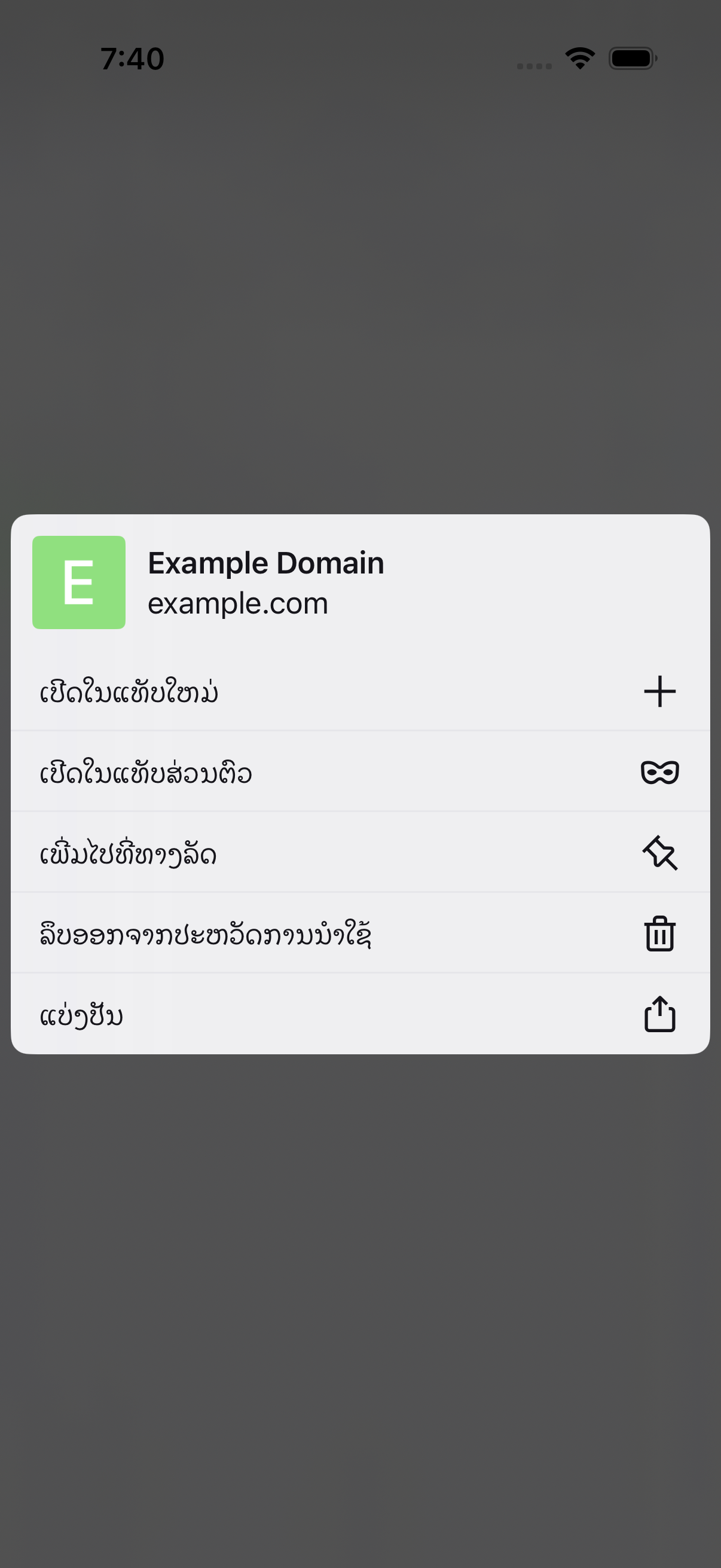Select the ເປີດໃນແທັບສ່ວນຕົວ menu entry

point(360,772)
